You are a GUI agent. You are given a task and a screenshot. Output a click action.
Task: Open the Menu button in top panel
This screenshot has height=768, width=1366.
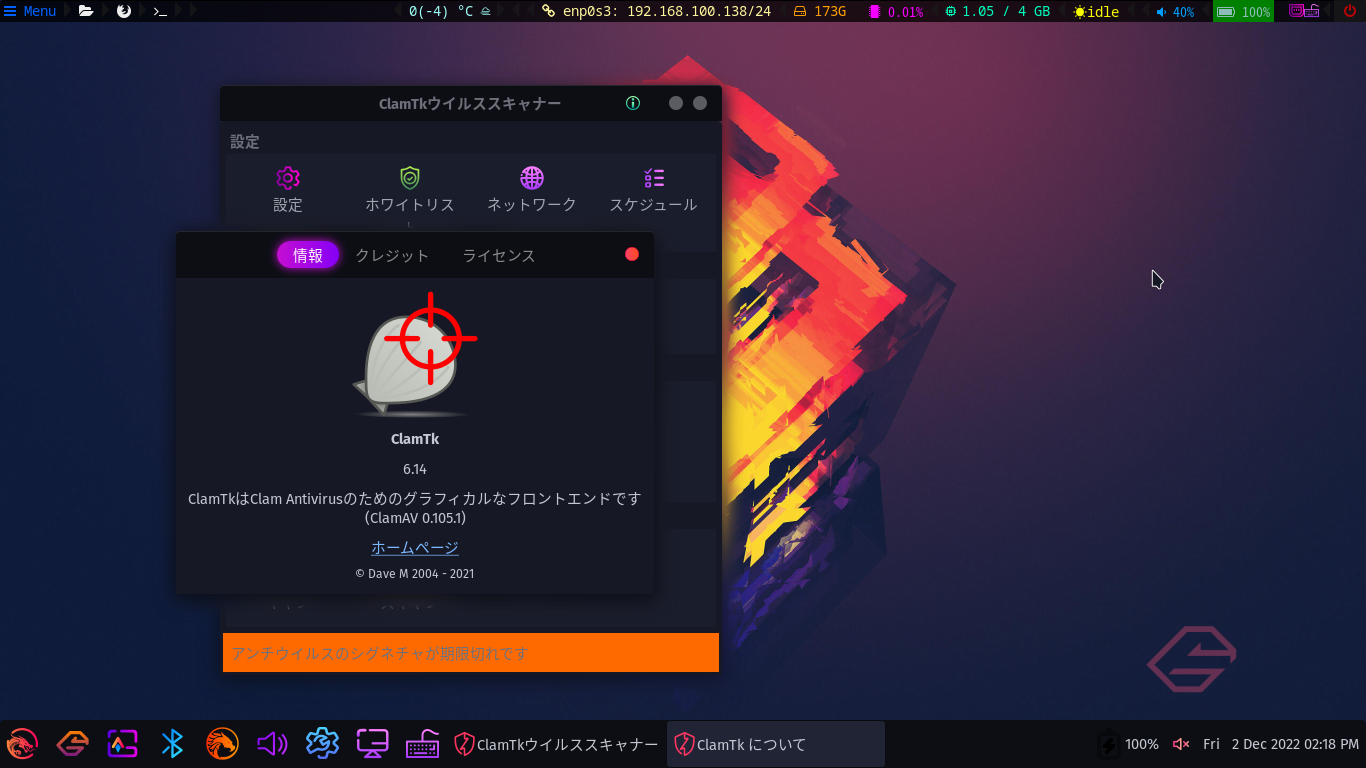tap(30, 11)
